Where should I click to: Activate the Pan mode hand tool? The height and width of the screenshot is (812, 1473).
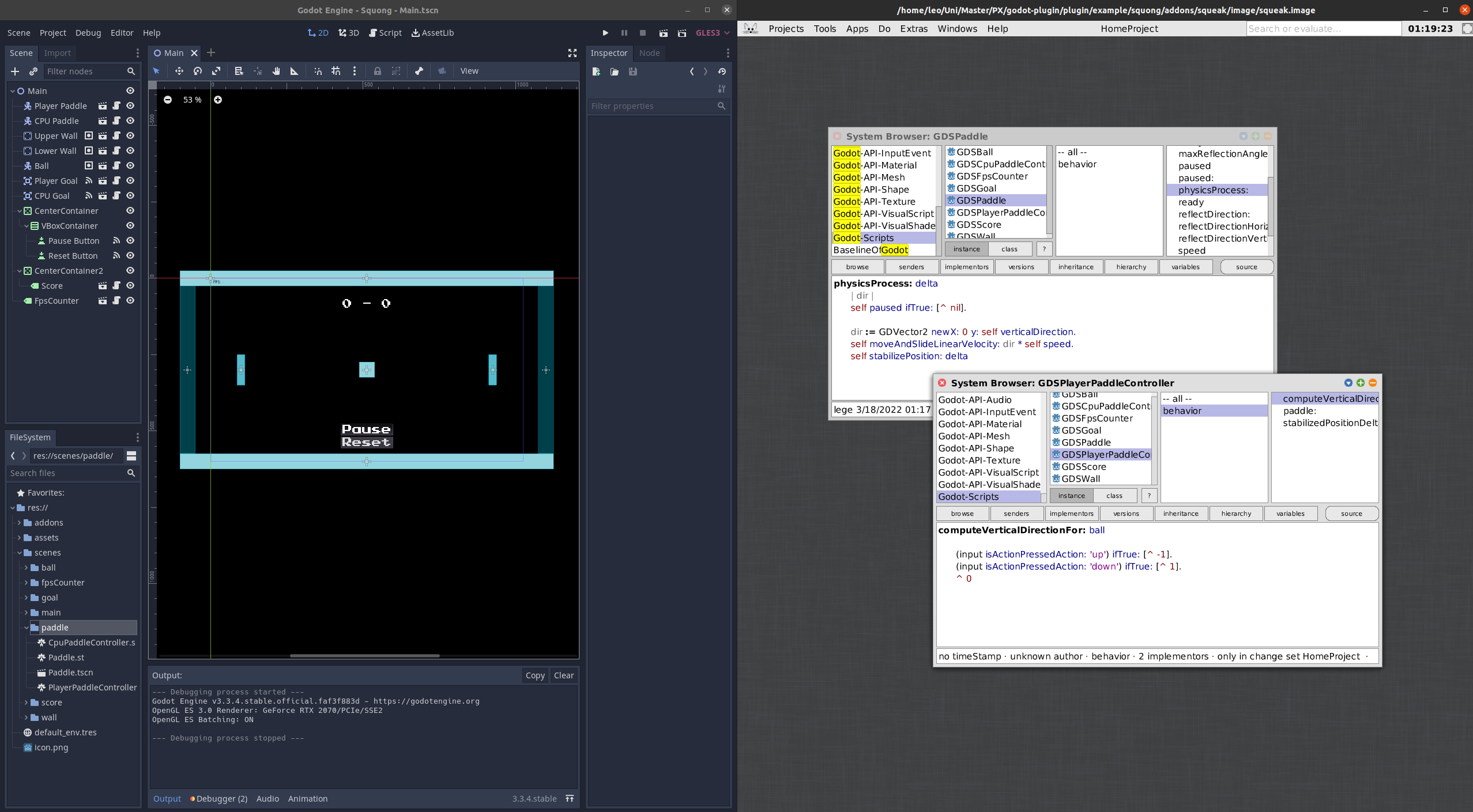(276, 71)
